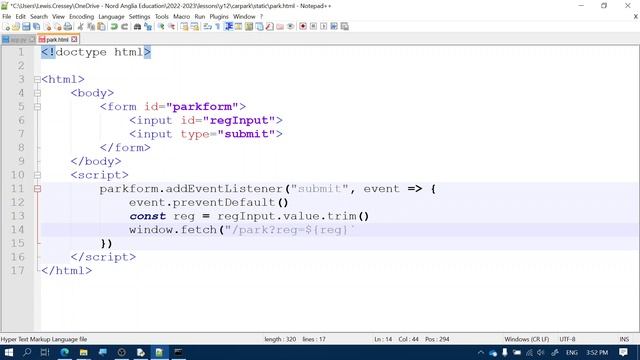The image size is (640, 360).
Task: Click the Close document toolbar icon
Action: [x=47, y=27]
